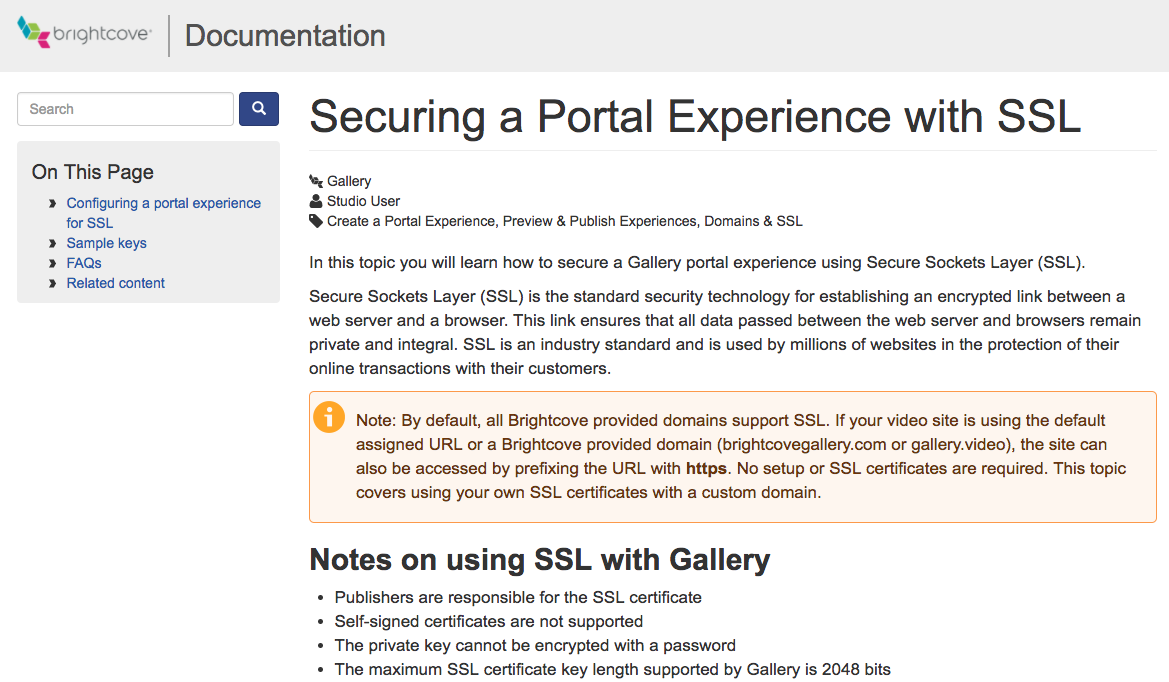The height and width of the screenshot is (682, 1169).
Task: Open the Related content link
Action: tap(116, 283)
